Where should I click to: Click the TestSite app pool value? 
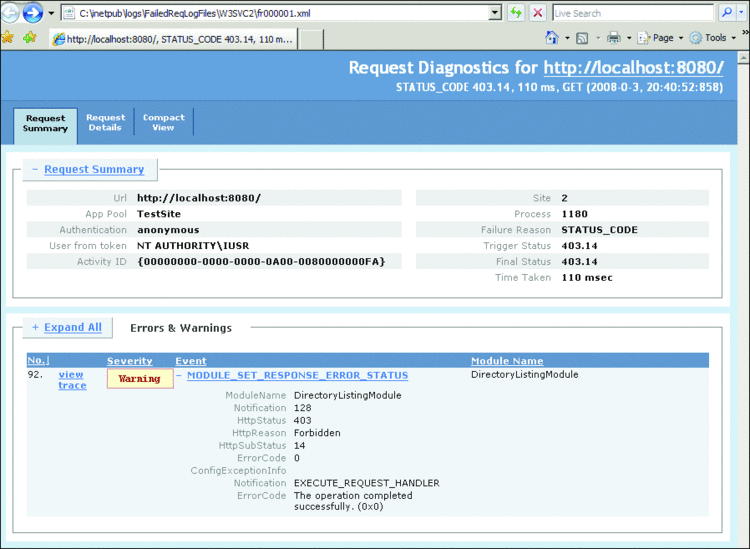tap(159, 214)
